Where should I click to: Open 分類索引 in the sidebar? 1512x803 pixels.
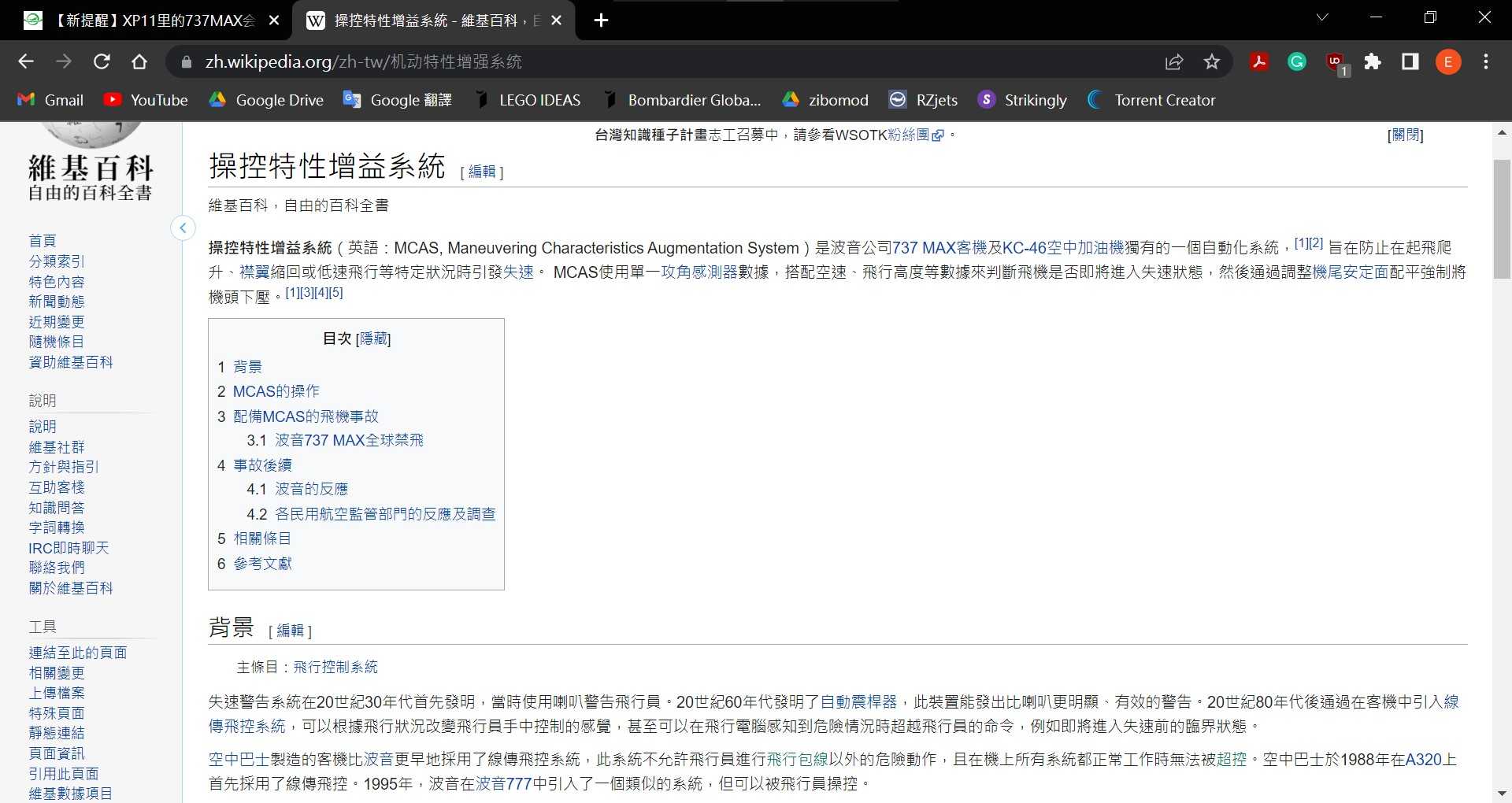pyautogui.click(x=57, y=261)
